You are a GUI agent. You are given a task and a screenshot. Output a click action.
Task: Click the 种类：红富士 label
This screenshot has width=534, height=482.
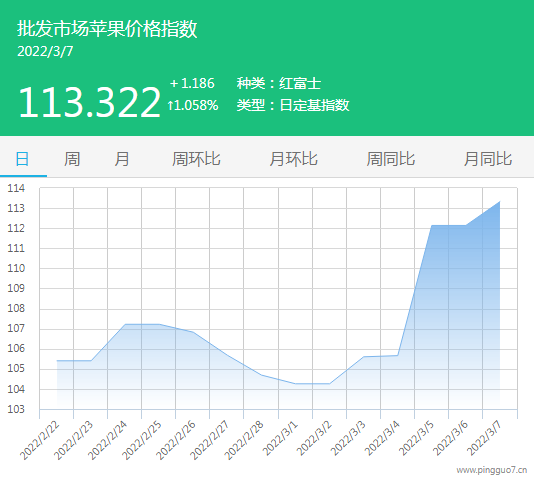(x=279, y=83)
